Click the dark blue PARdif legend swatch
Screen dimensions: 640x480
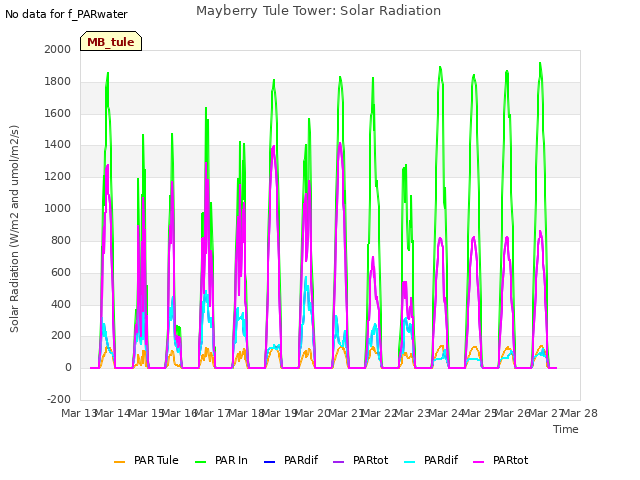click(x=270, y=462)
